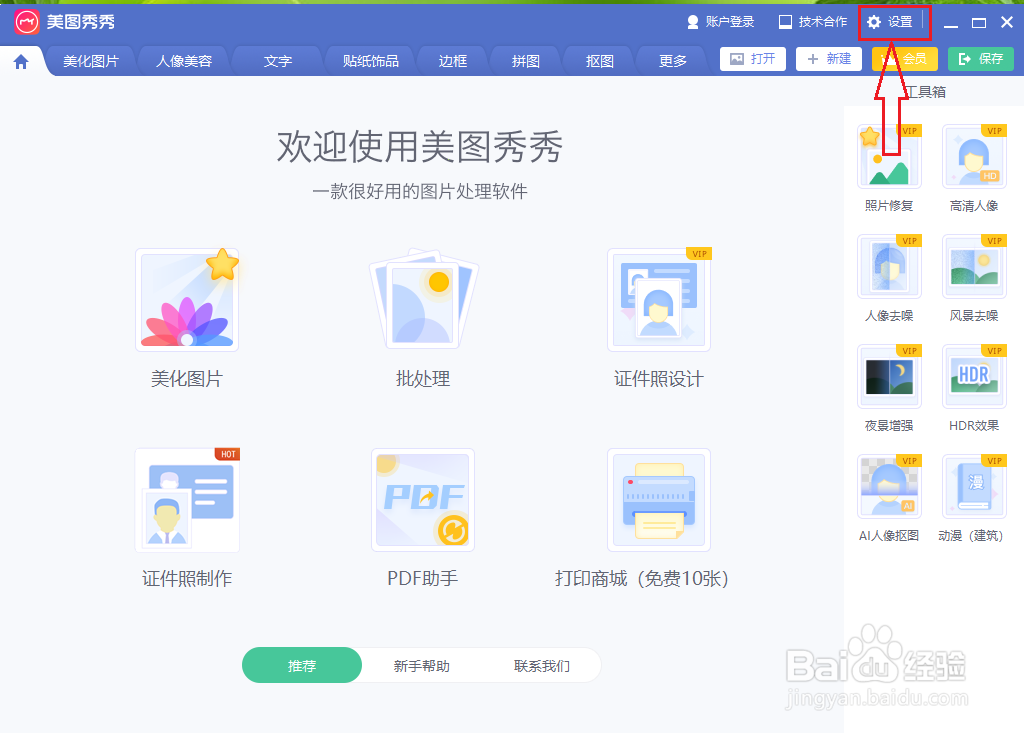Click the 高清人像 label text
Screen dimensions: 1024x733
(974, 206)
